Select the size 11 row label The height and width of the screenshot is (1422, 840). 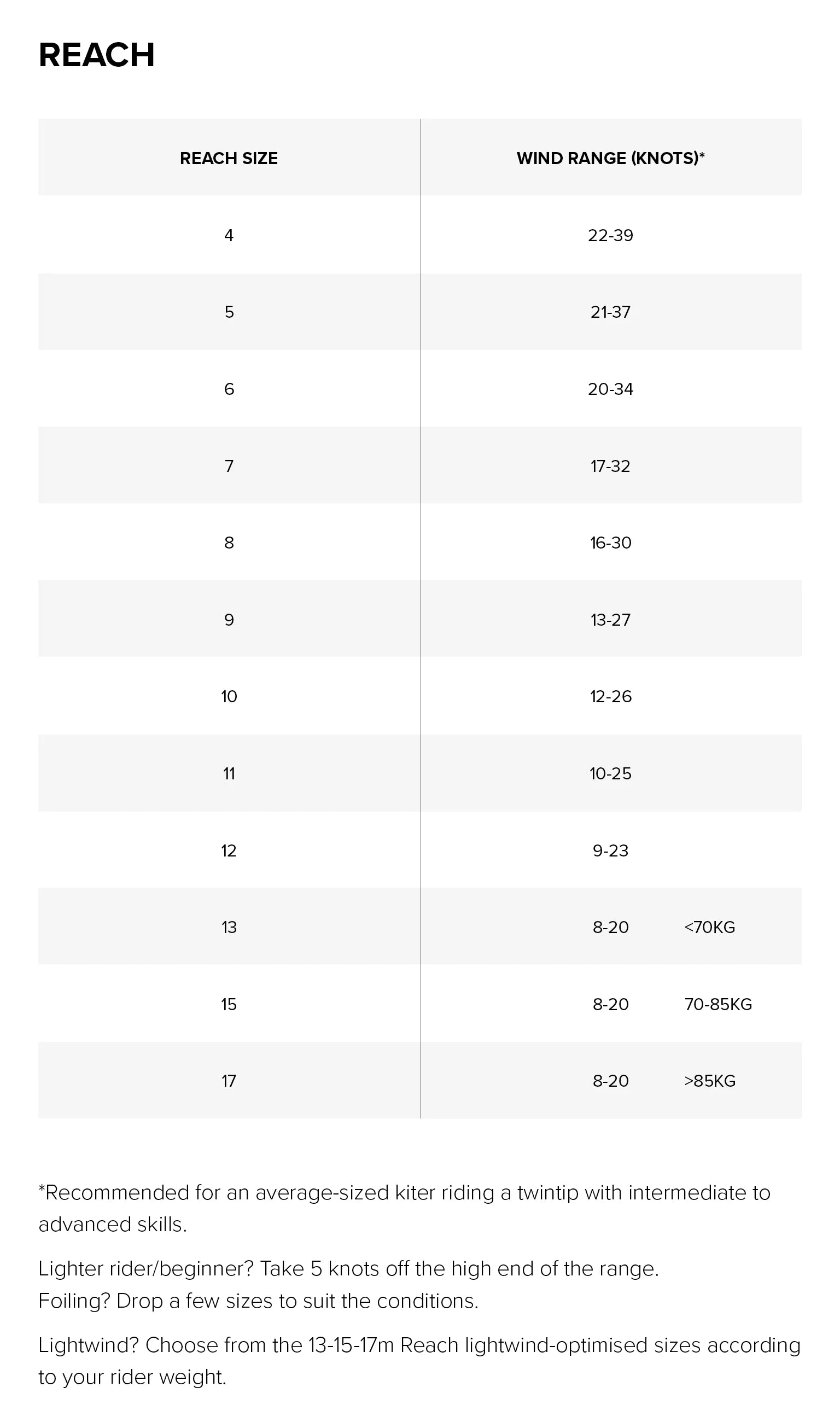pos(229,774)
